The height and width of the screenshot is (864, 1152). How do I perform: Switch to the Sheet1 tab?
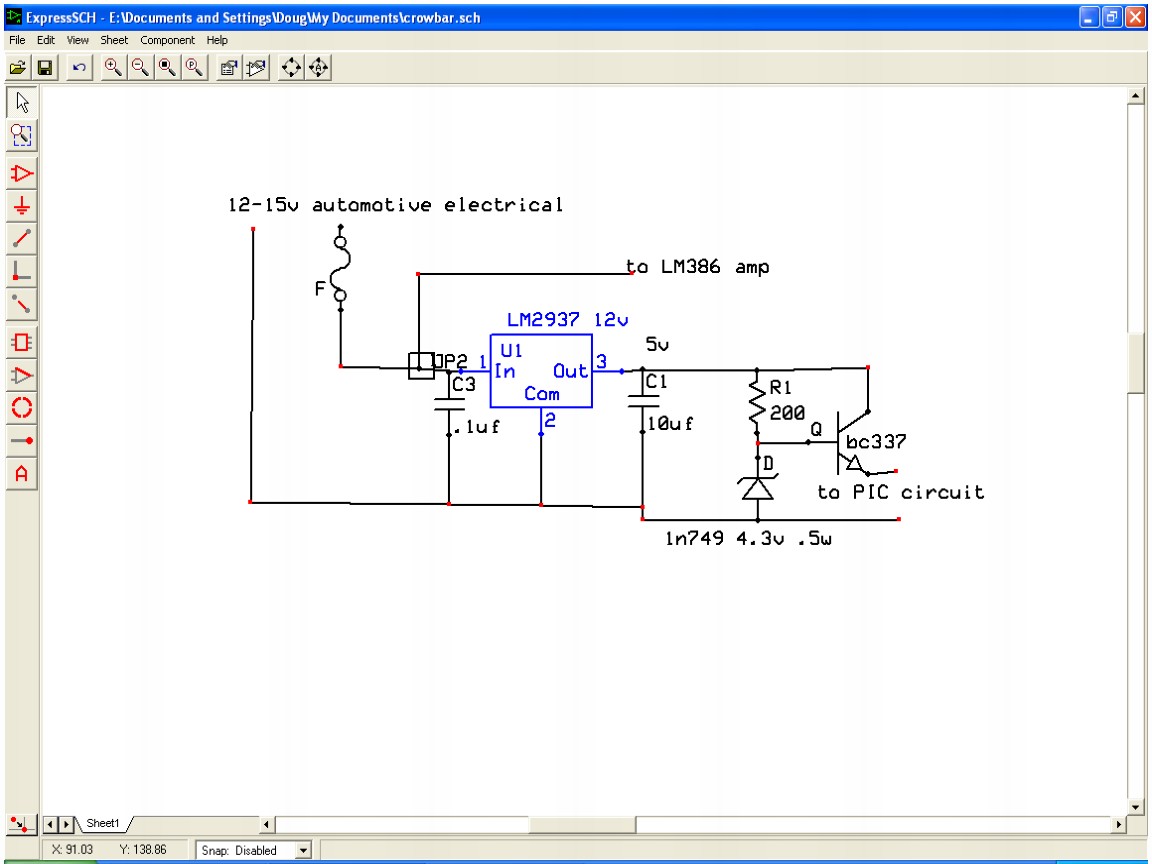[102, 824]
